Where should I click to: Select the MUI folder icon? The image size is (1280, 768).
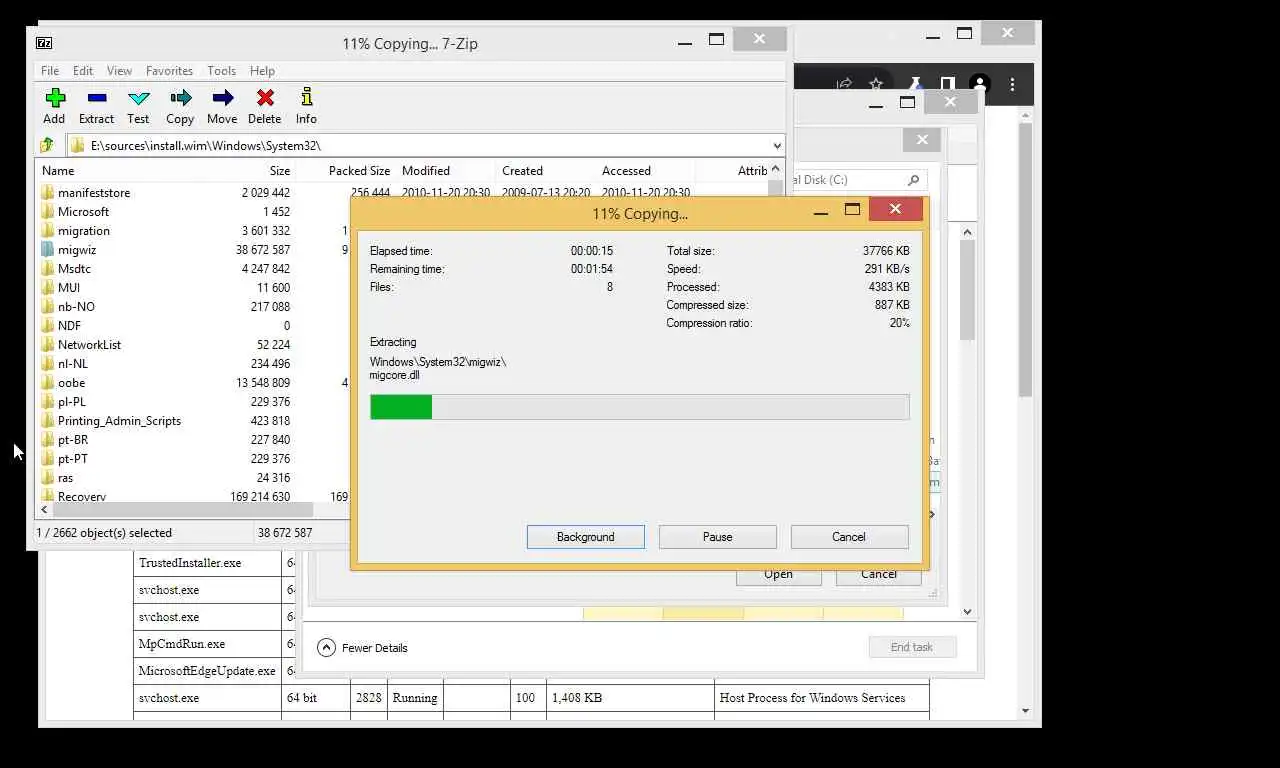coord(48,287)
